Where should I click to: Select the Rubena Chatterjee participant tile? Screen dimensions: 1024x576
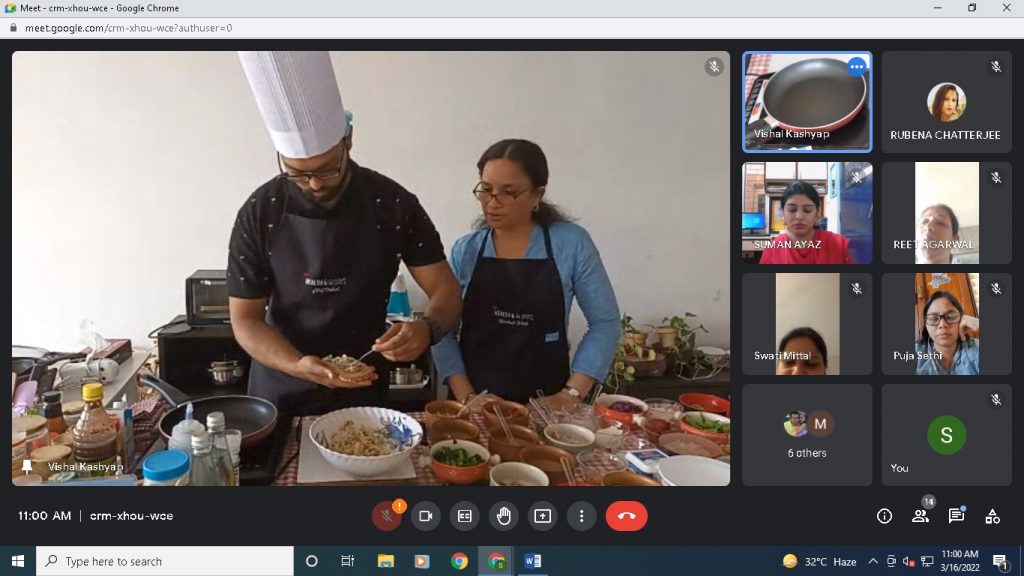click(x=945, y=102)
